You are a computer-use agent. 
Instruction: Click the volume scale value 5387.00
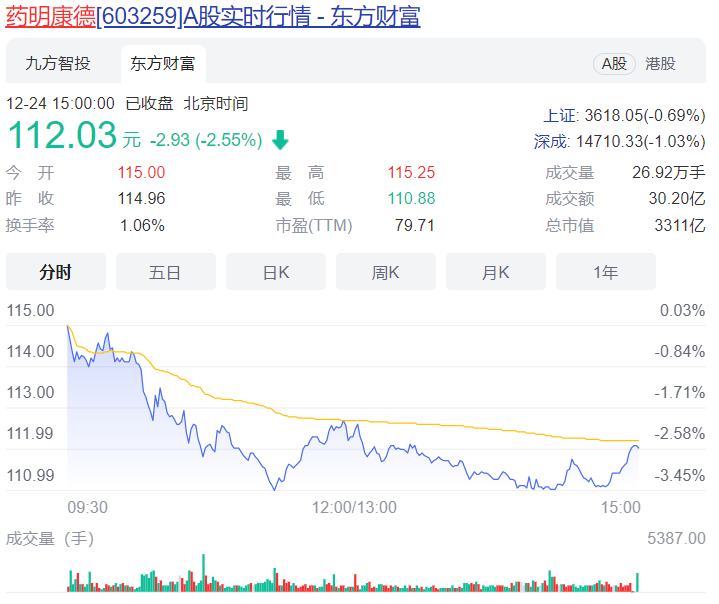pos(676,538)
